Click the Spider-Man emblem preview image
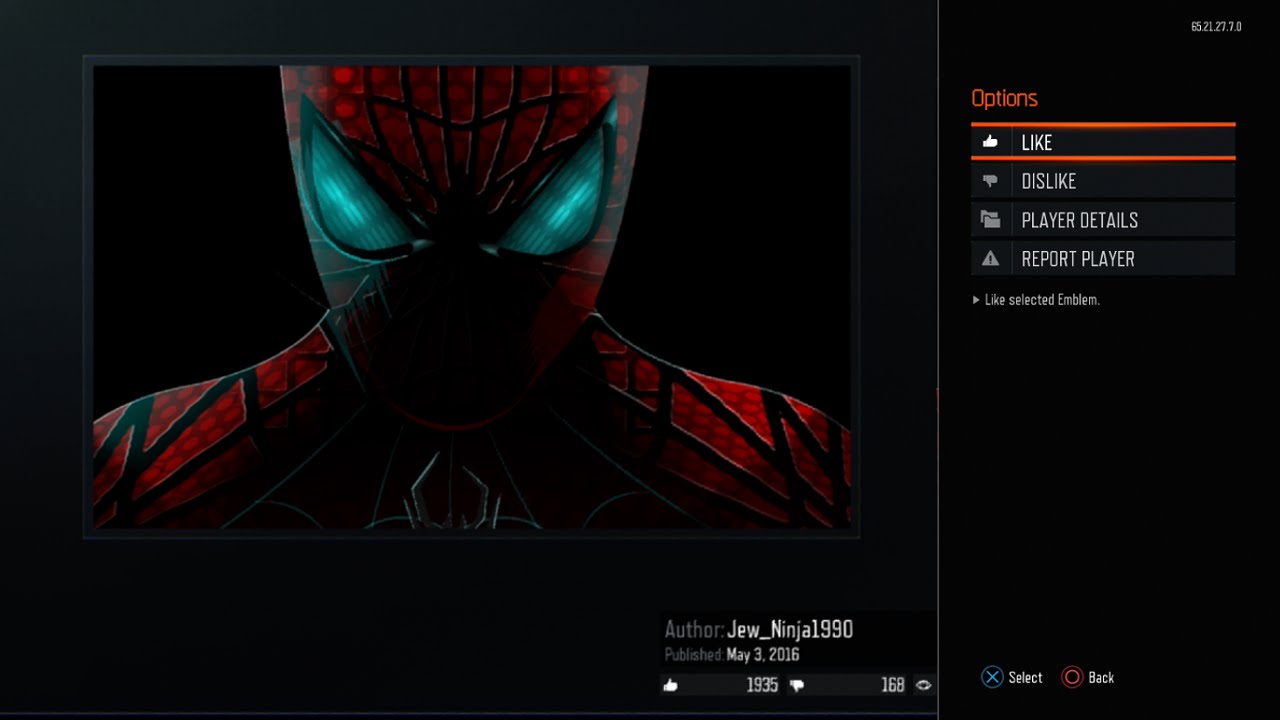This screenshot has height=720, width=1280. [471, 297]
